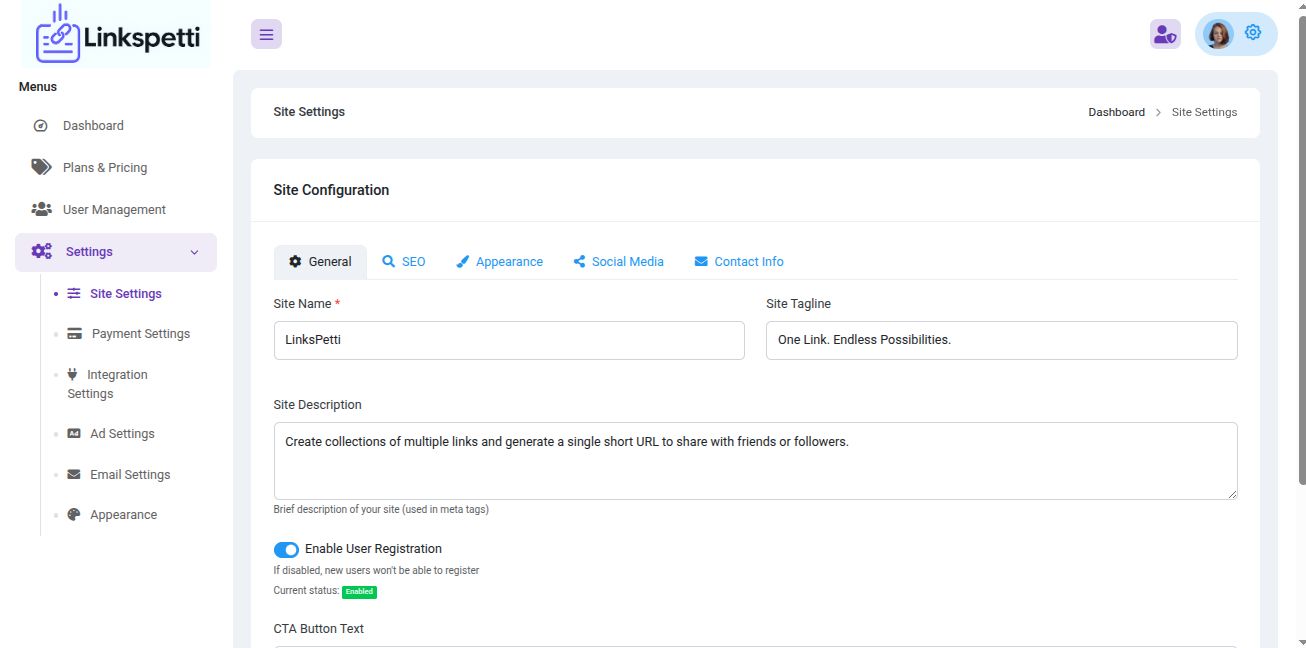1306x648 pixels.
Task: Switch to the Social Media tab
Action: point(618,262)
